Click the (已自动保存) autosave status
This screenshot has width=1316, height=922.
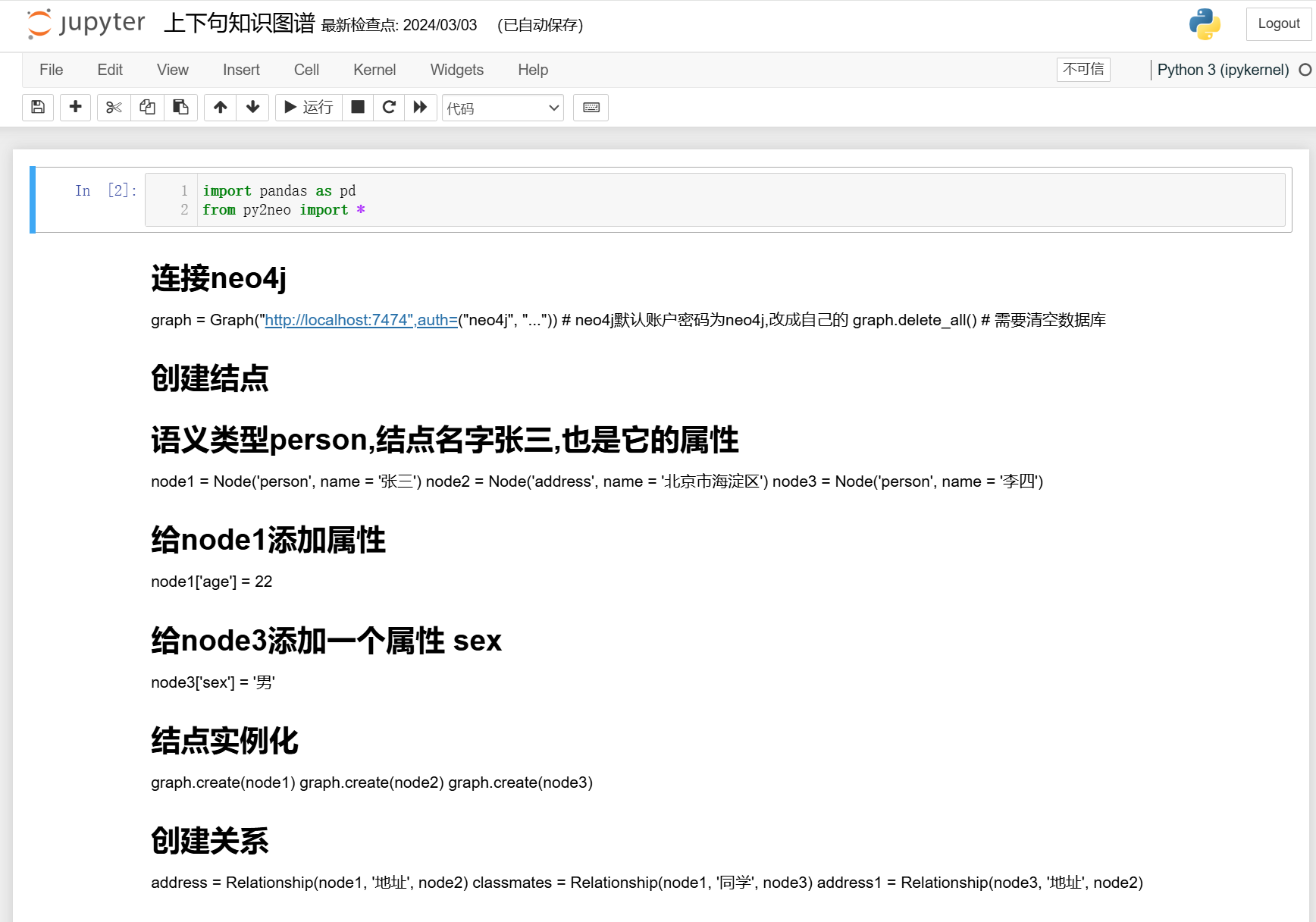point(540,25)
